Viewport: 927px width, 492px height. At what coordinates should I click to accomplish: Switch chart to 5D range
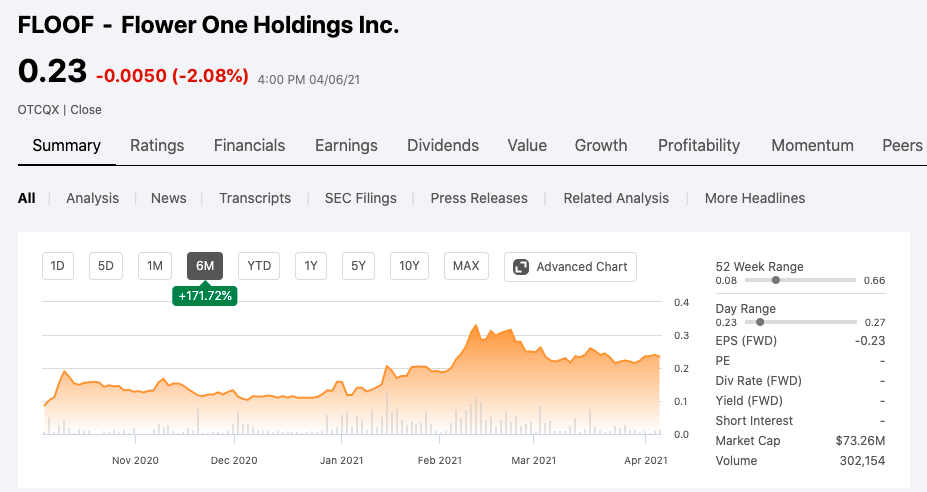coord(106,266)
